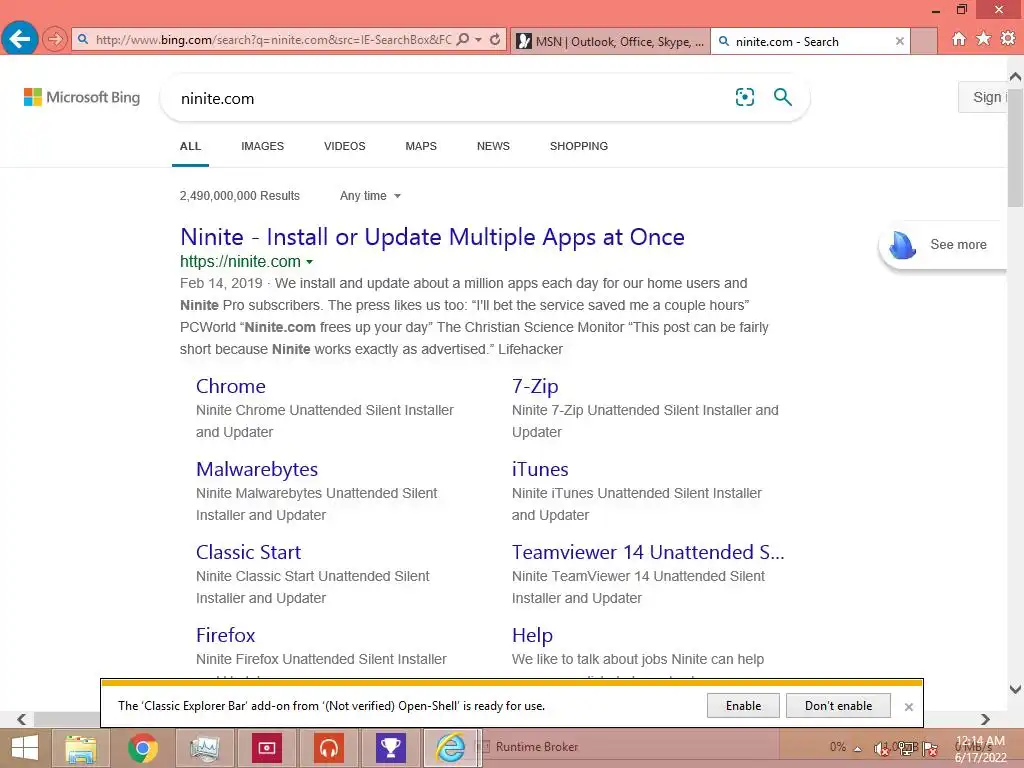Screen dimensions: 1024x768
Task: Click Don't enable for the add-on
Action: coord(839,706)
